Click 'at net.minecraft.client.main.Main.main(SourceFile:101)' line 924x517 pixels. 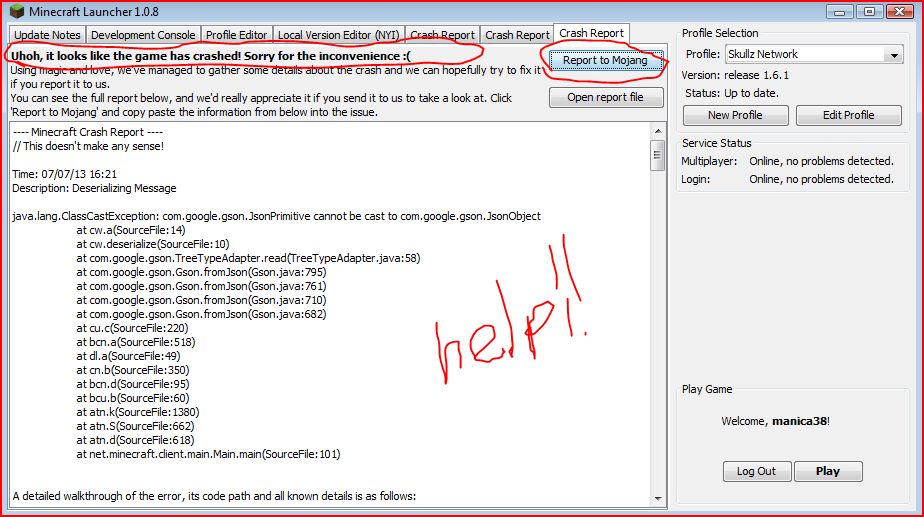(x=208, y=454)
